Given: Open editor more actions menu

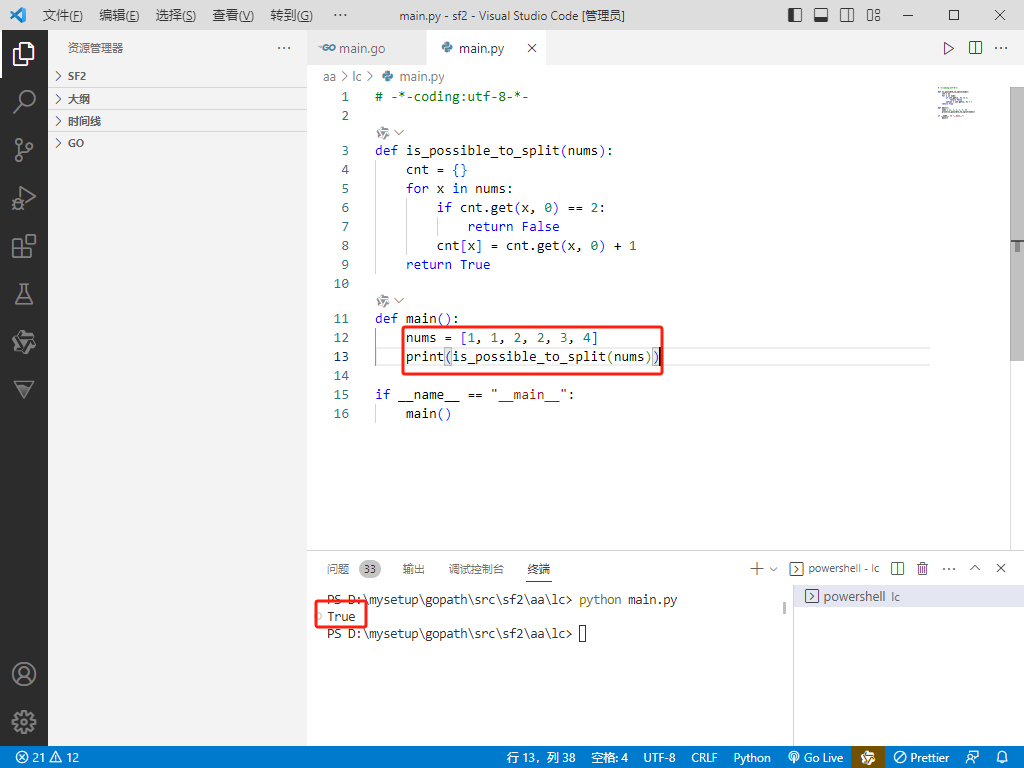Looking at the screenshot, I should tap(1001, 48).
